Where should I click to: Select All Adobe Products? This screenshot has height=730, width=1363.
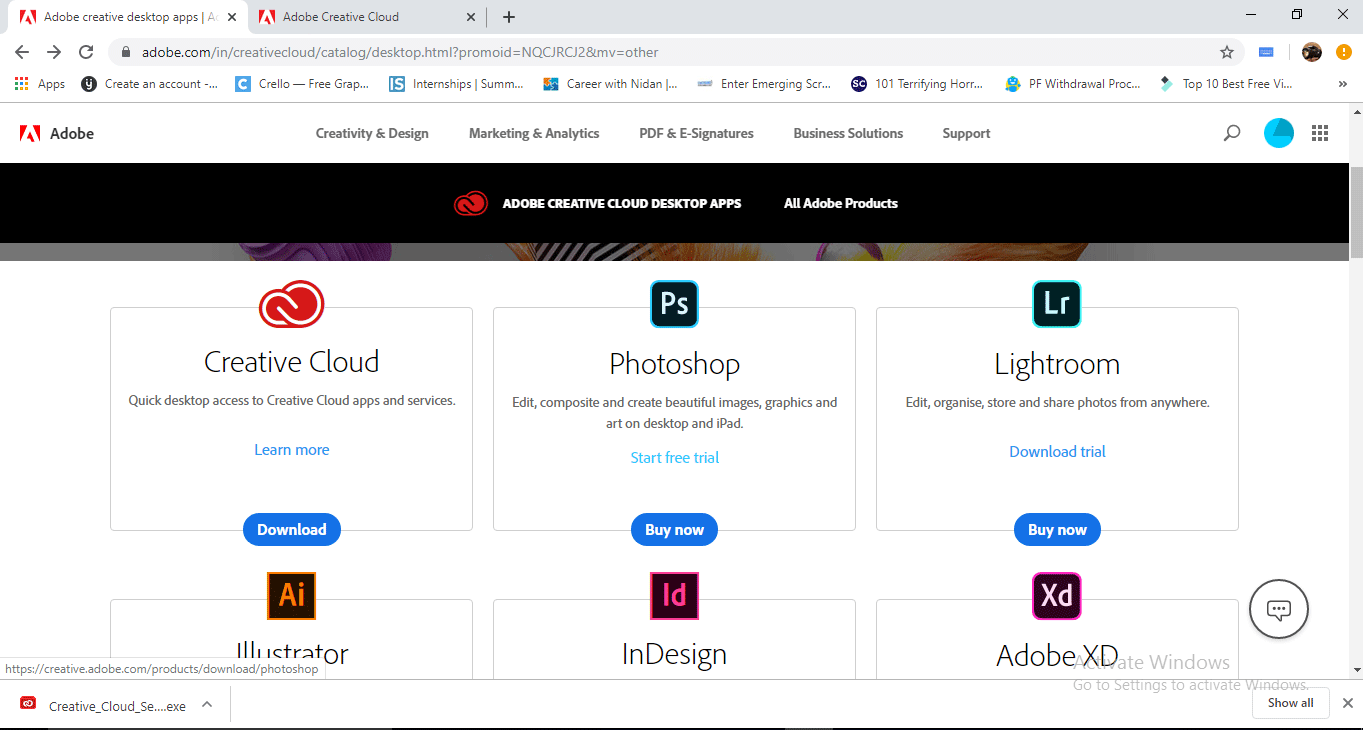840,203
